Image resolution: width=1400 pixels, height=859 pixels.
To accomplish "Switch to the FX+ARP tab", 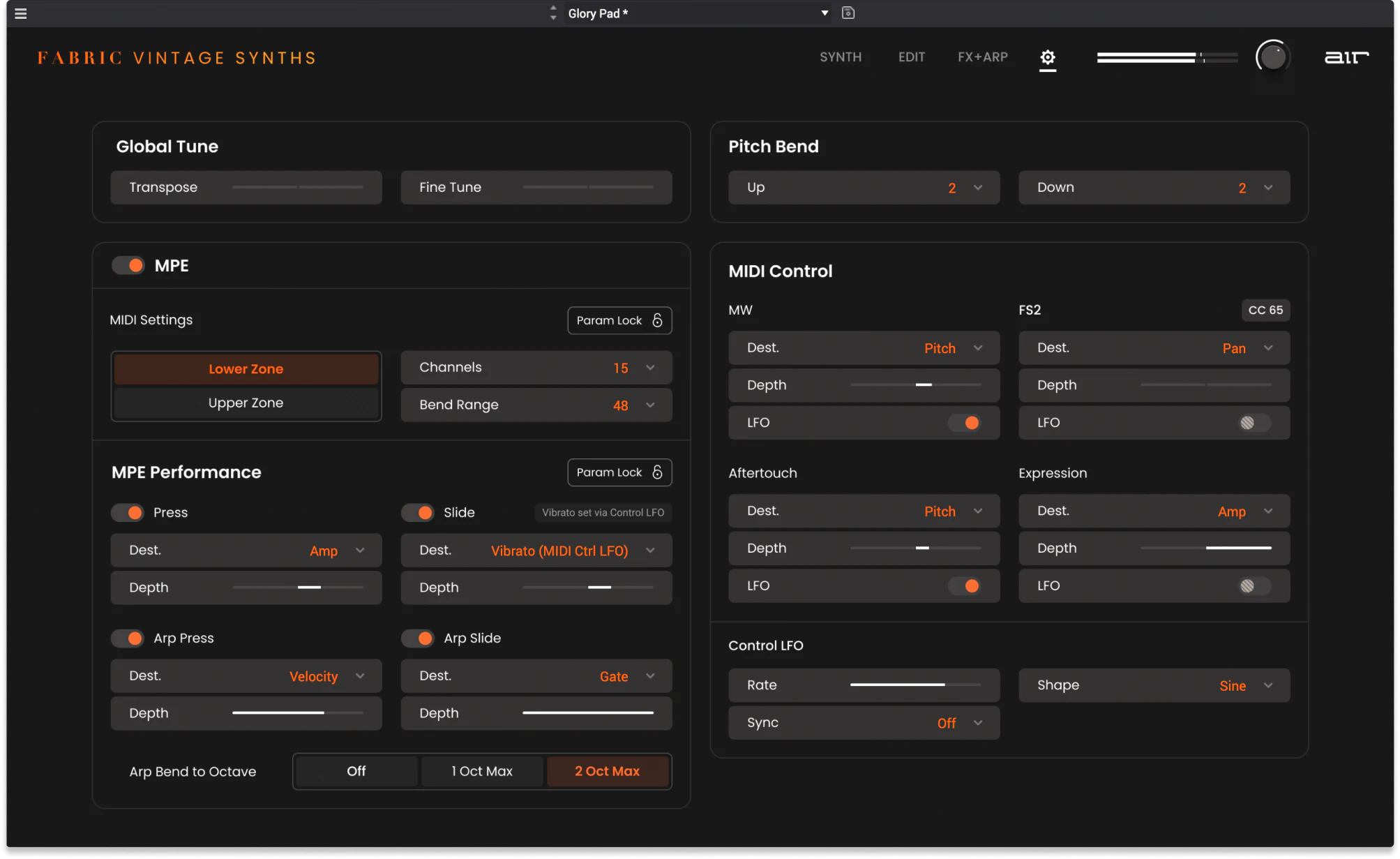I will (x=982, y=57).
